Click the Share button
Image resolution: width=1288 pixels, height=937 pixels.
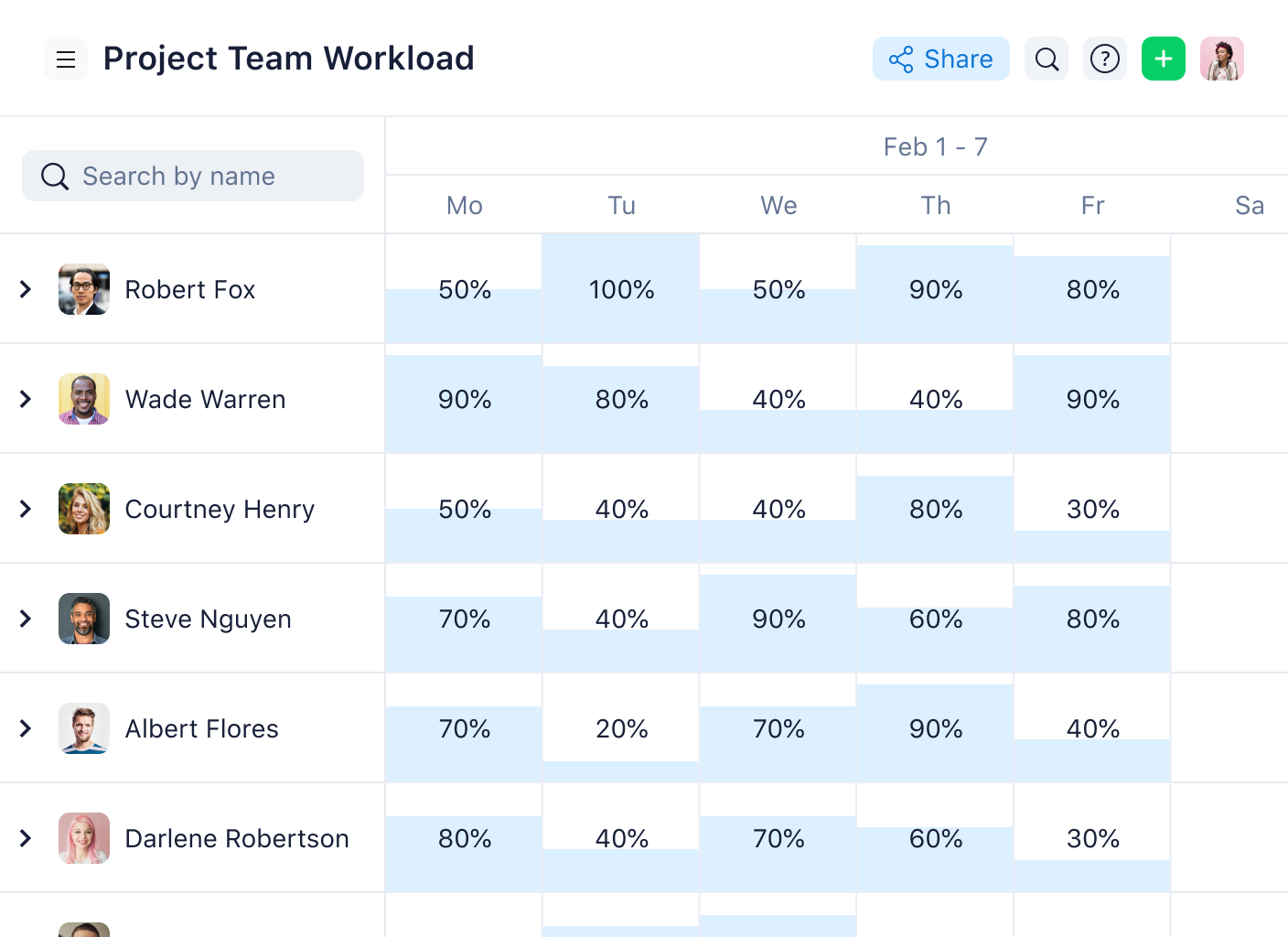point(940,59)
